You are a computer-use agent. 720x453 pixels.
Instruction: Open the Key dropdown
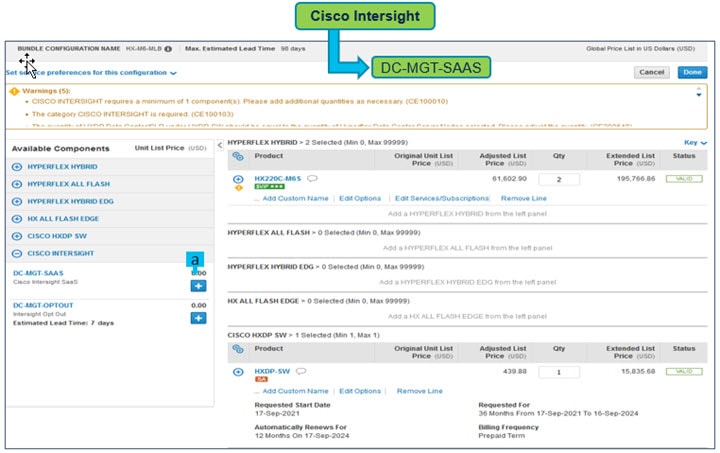pos(695,143)
